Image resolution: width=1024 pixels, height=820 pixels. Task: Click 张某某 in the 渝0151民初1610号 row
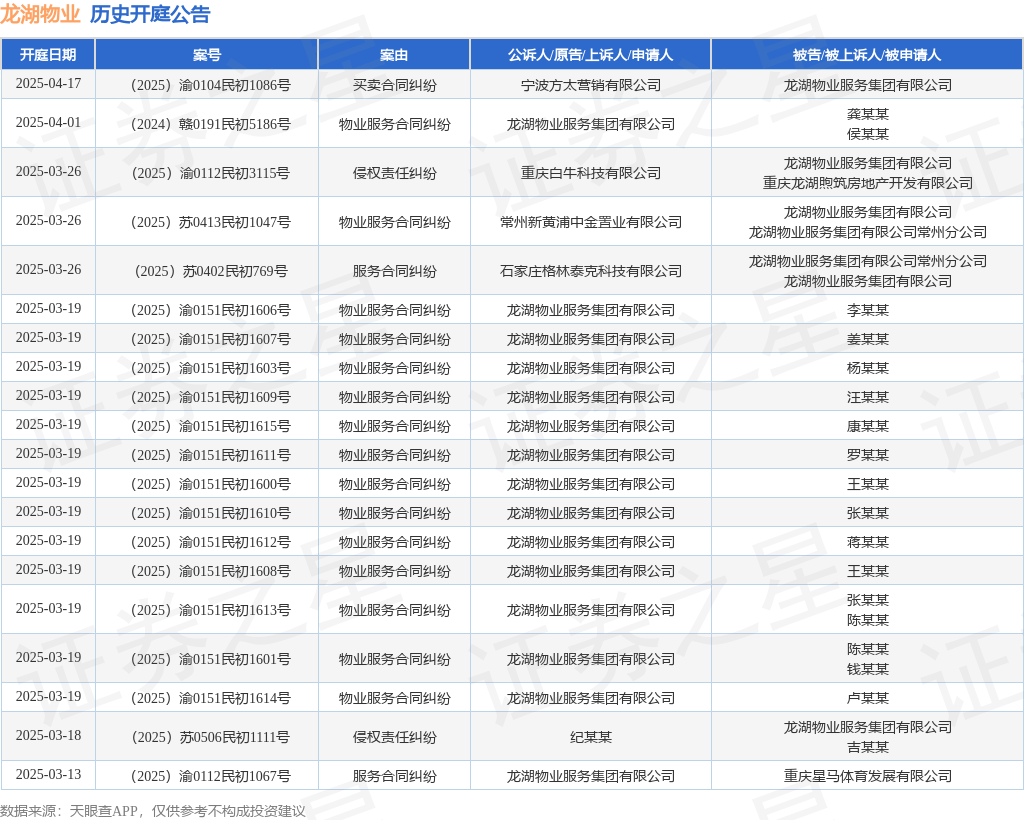(868, 513)
